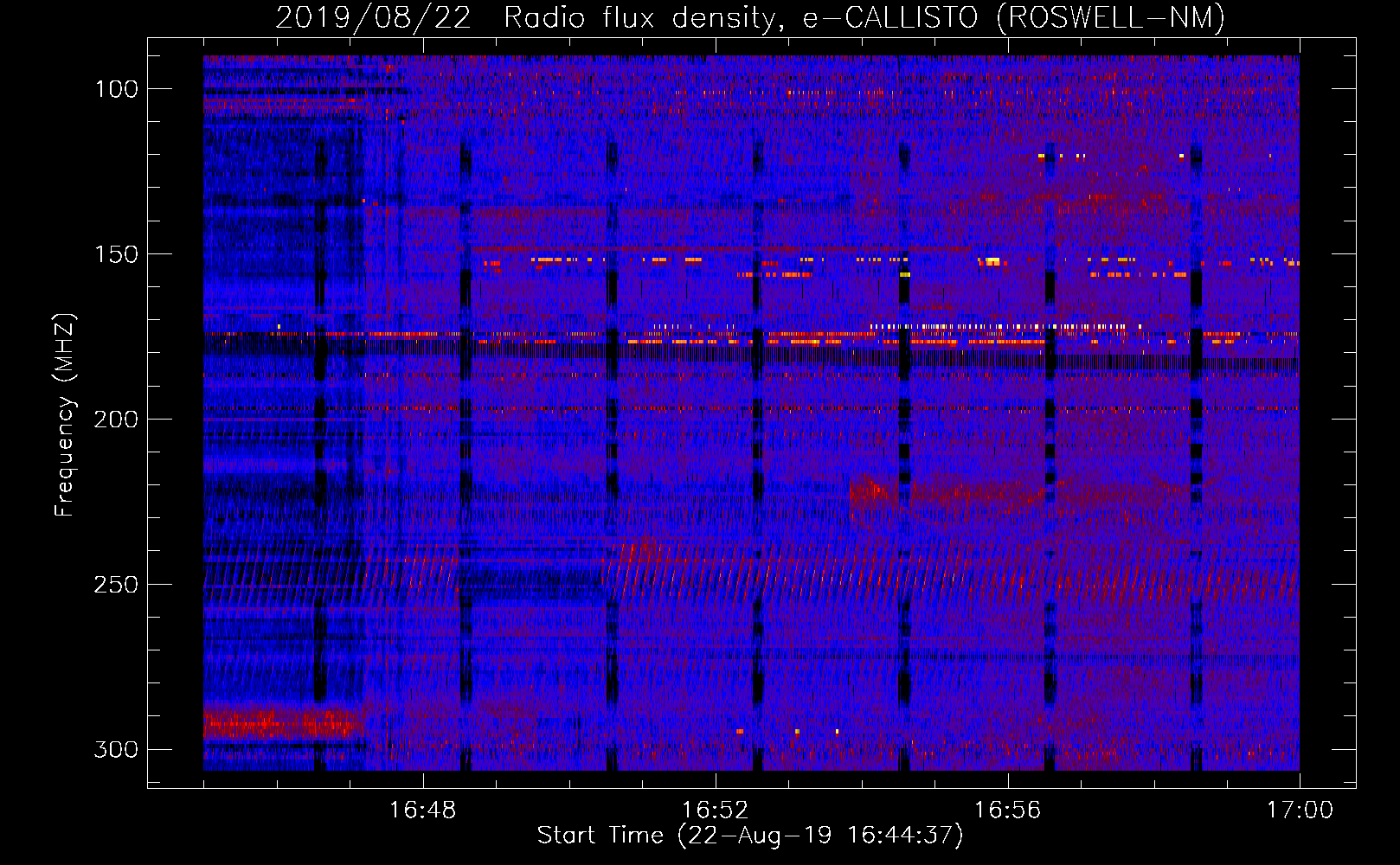Select the 250 MHz frequency tick label

tap(116, 585)
